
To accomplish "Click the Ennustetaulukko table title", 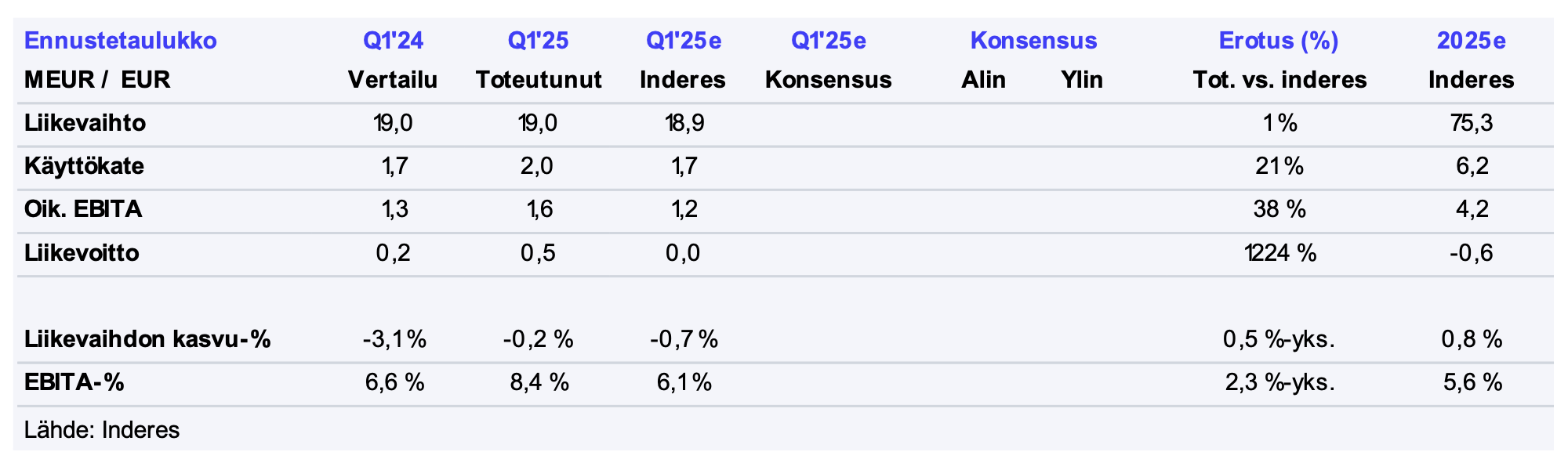I will point(121,41).
